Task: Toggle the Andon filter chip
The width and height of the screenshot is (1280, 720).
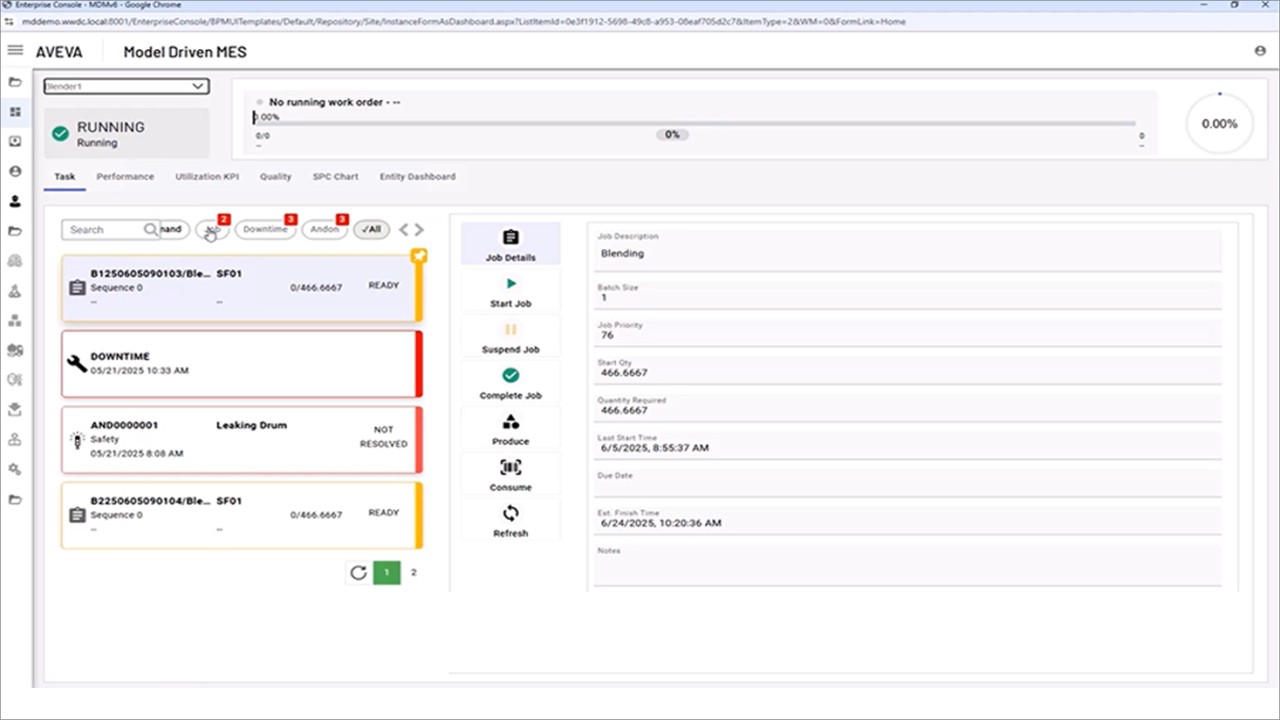Action: (324, 230)
